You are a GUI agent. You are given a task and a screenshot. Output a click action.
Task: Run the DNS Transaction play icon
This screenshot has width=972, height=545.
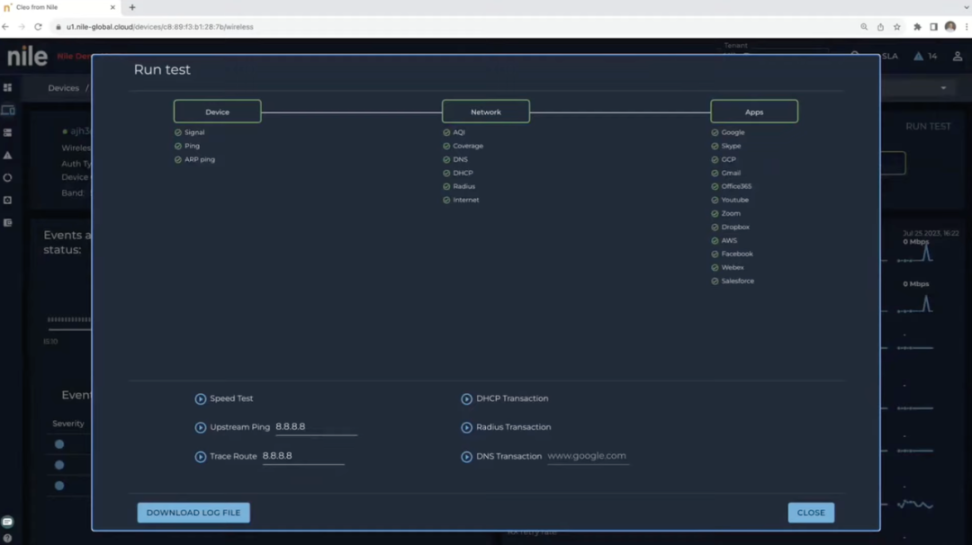tap(466, 457)
